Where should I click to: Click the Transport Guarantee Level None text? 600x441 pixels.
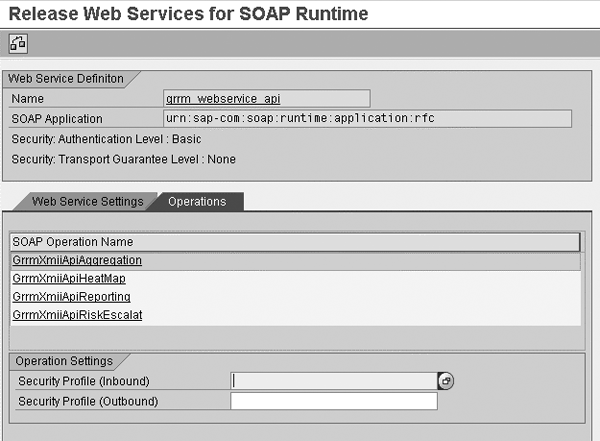[x=123, y=158]
